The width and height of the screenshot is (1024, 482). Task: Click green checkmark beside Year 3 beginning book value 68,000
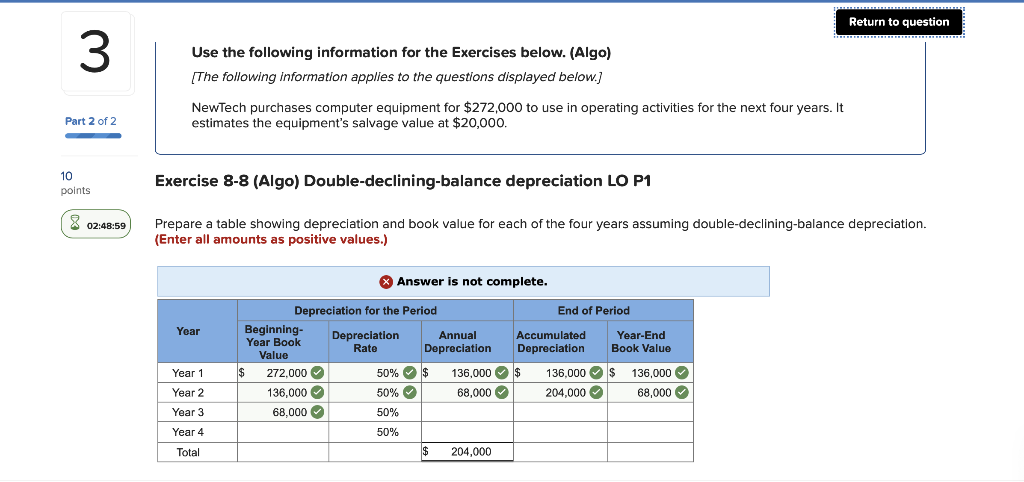(x=317, y=412)
